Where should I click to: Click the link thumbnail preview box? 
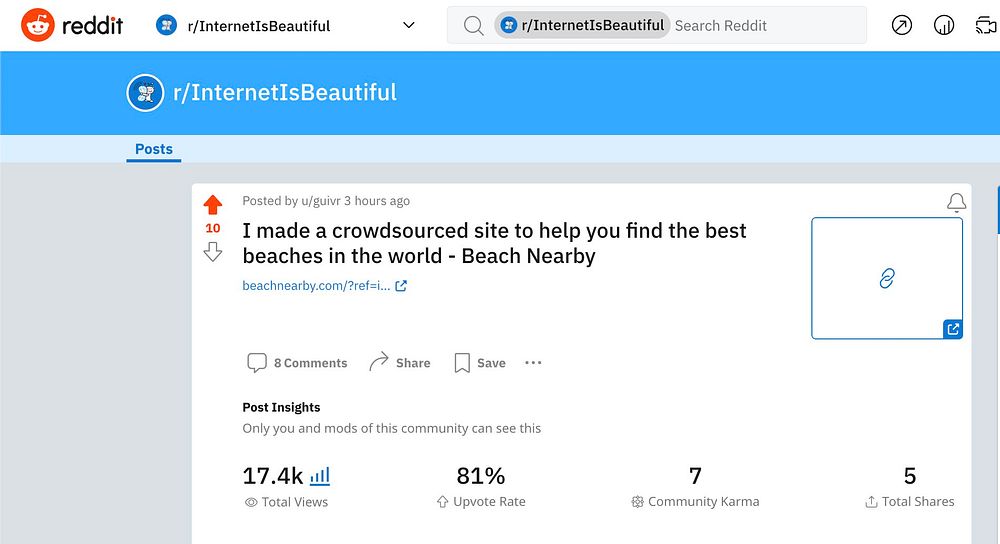tap(886, 278)
